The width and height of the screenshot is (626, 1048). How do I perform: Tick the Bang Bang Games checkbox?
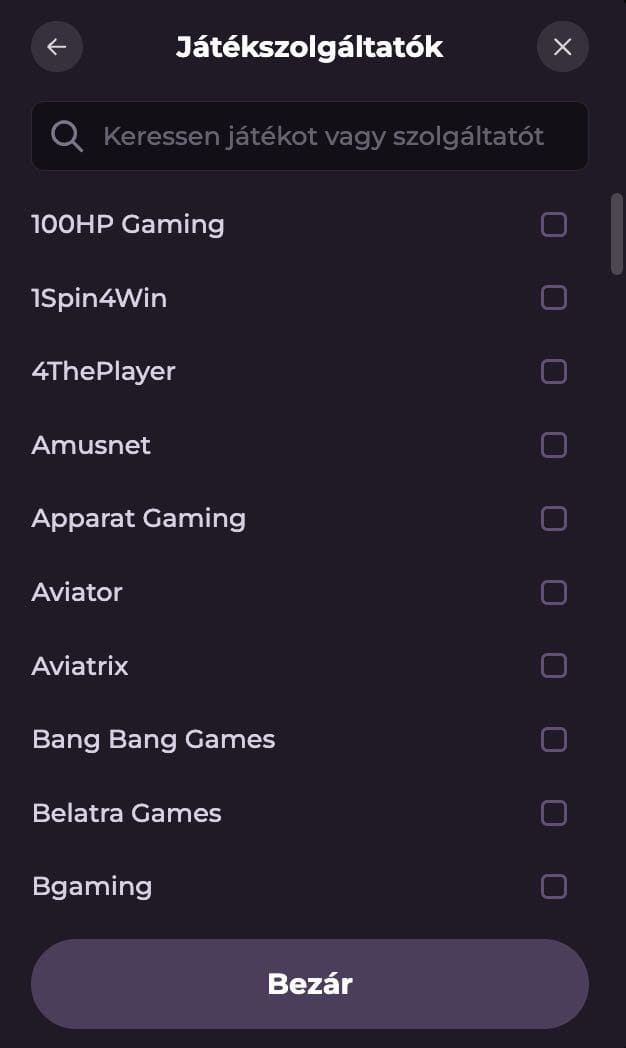[x=554, y=740]
